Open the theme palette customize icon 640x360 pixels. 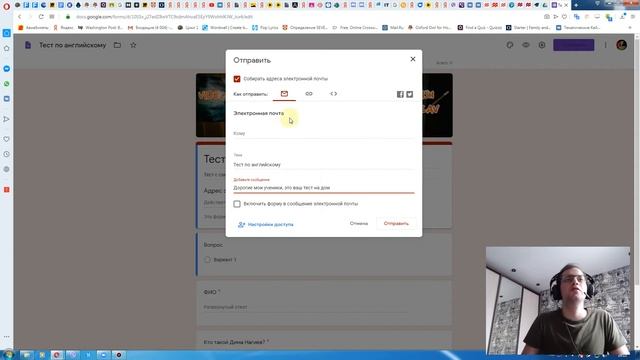(x=510, y=45)
